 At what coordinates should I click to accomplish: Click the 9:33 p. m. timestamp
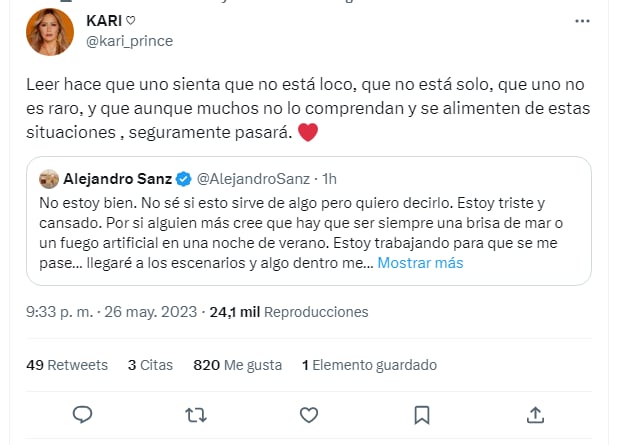pos(61,312)
